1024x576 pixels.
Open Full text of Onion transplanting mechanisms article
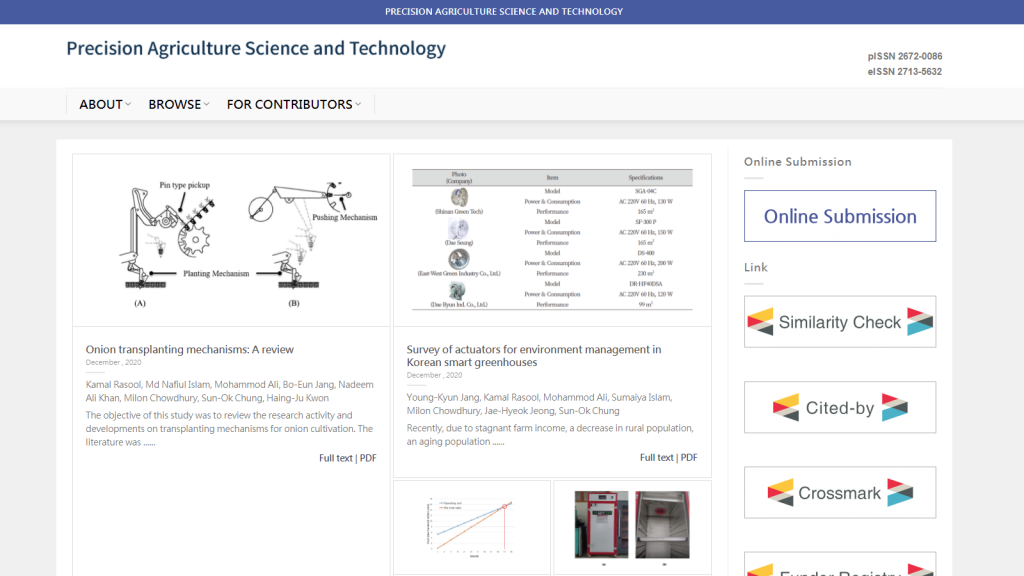coord(336,458)
